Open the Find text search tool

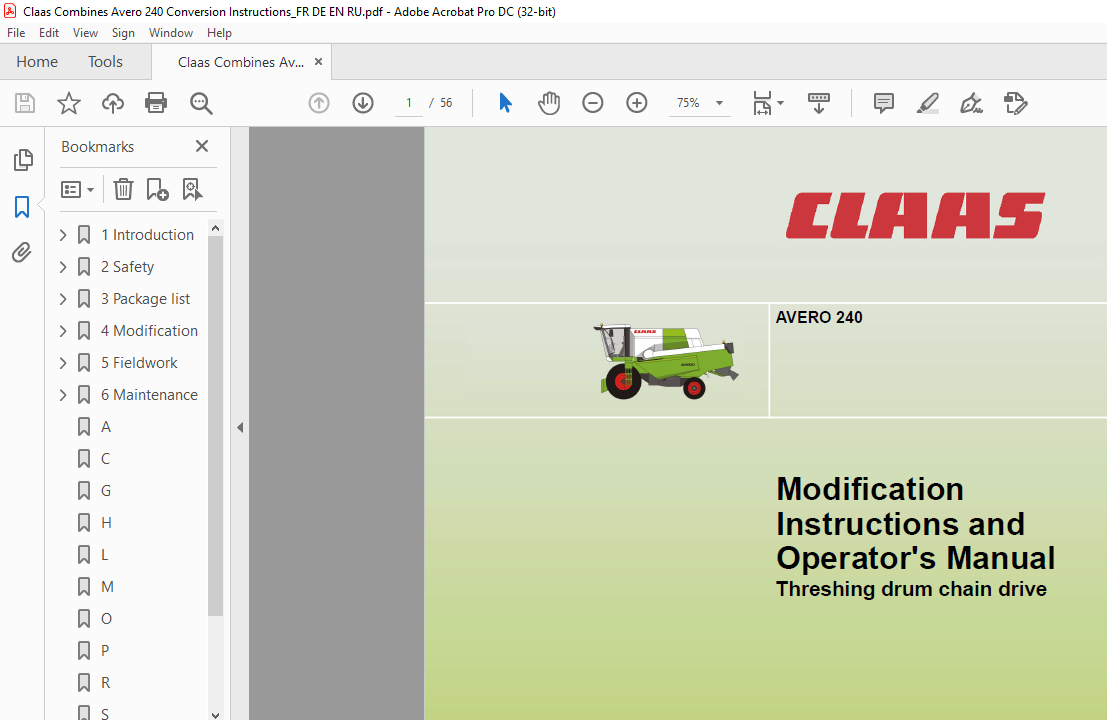(201, 103)
